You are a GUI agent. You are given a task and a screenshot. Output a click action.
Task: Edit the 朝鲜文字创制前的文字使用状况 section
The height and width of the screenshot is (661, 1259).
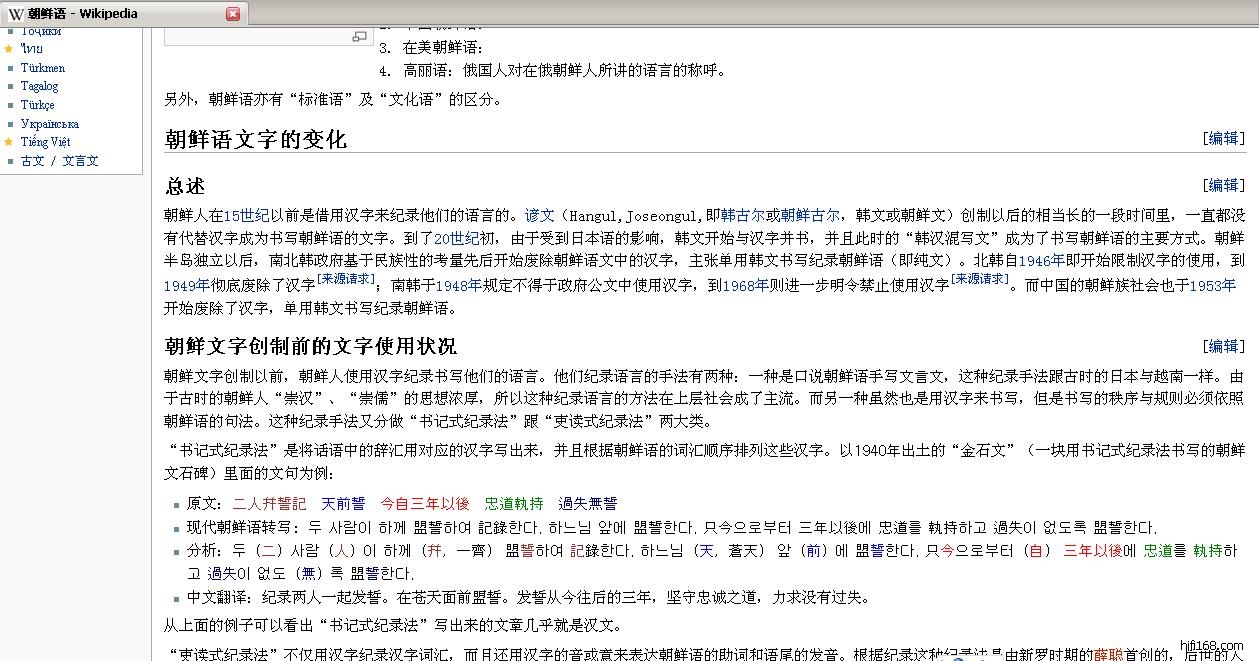tap(1224, 346)
